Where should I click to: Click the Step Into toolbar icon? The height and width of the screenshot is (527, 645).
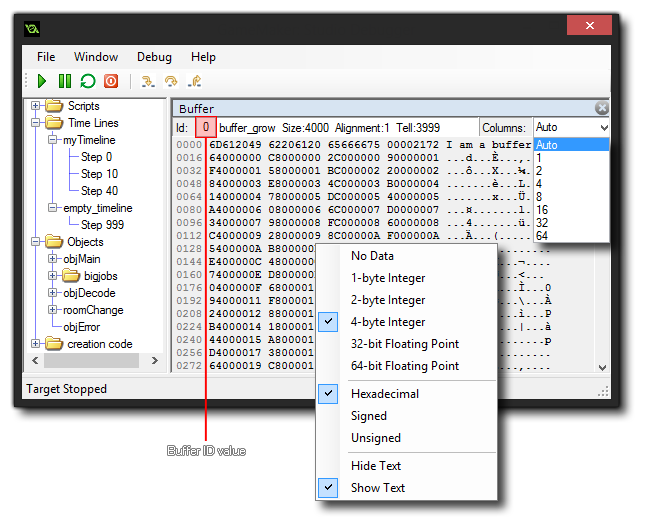point(148,82)
